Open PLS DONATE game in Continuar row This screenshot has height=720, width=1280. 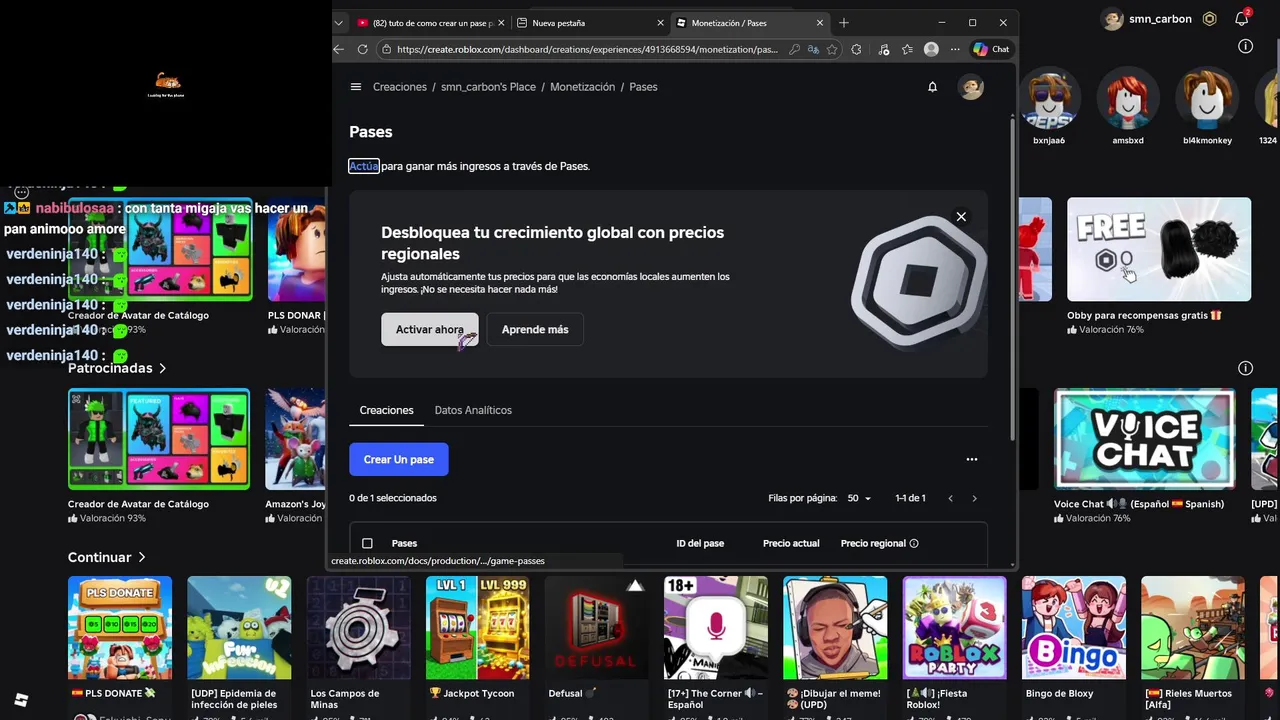point(120,628)
